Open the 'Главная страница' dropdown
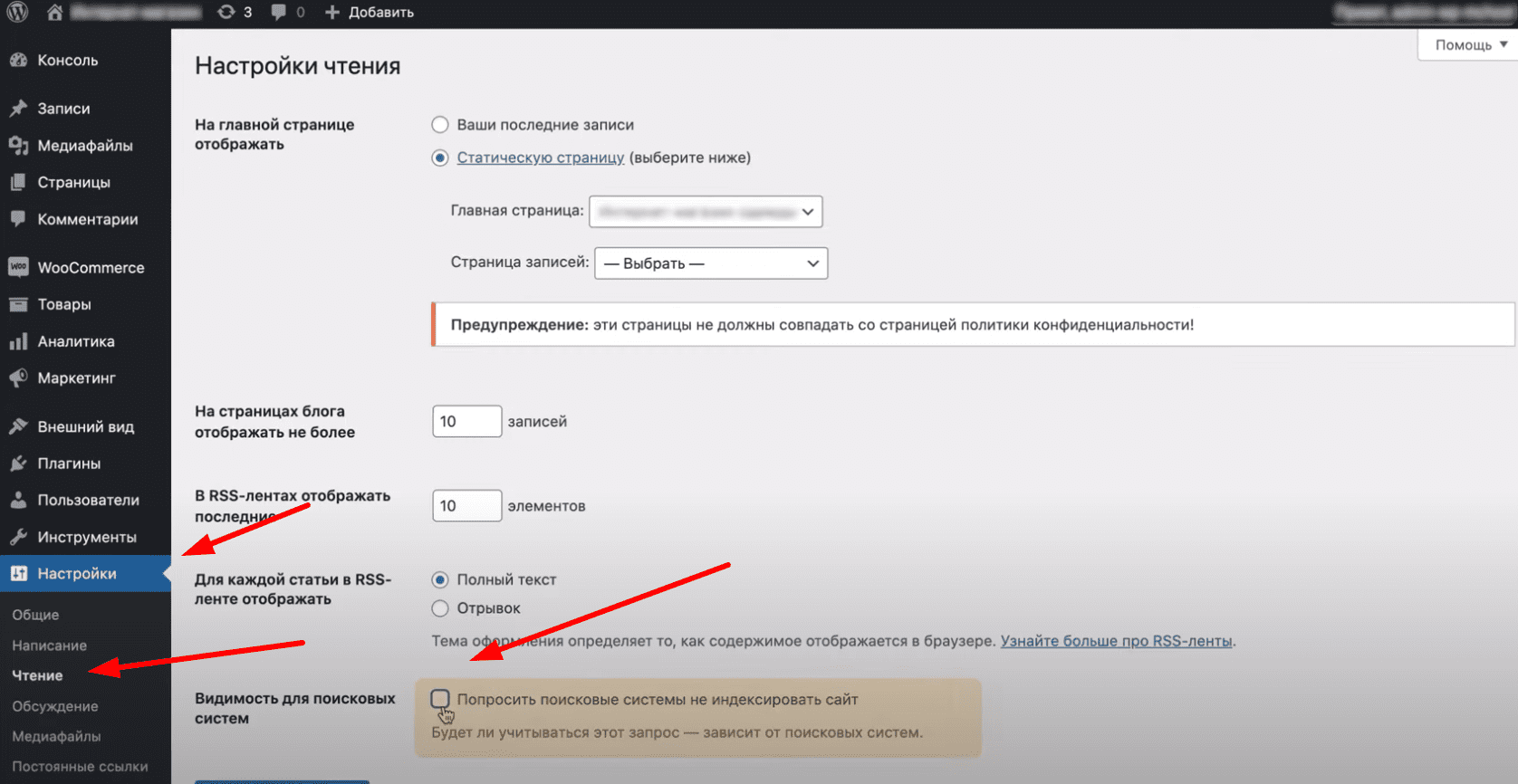1518x784 pixels. [x=706, y=212]
